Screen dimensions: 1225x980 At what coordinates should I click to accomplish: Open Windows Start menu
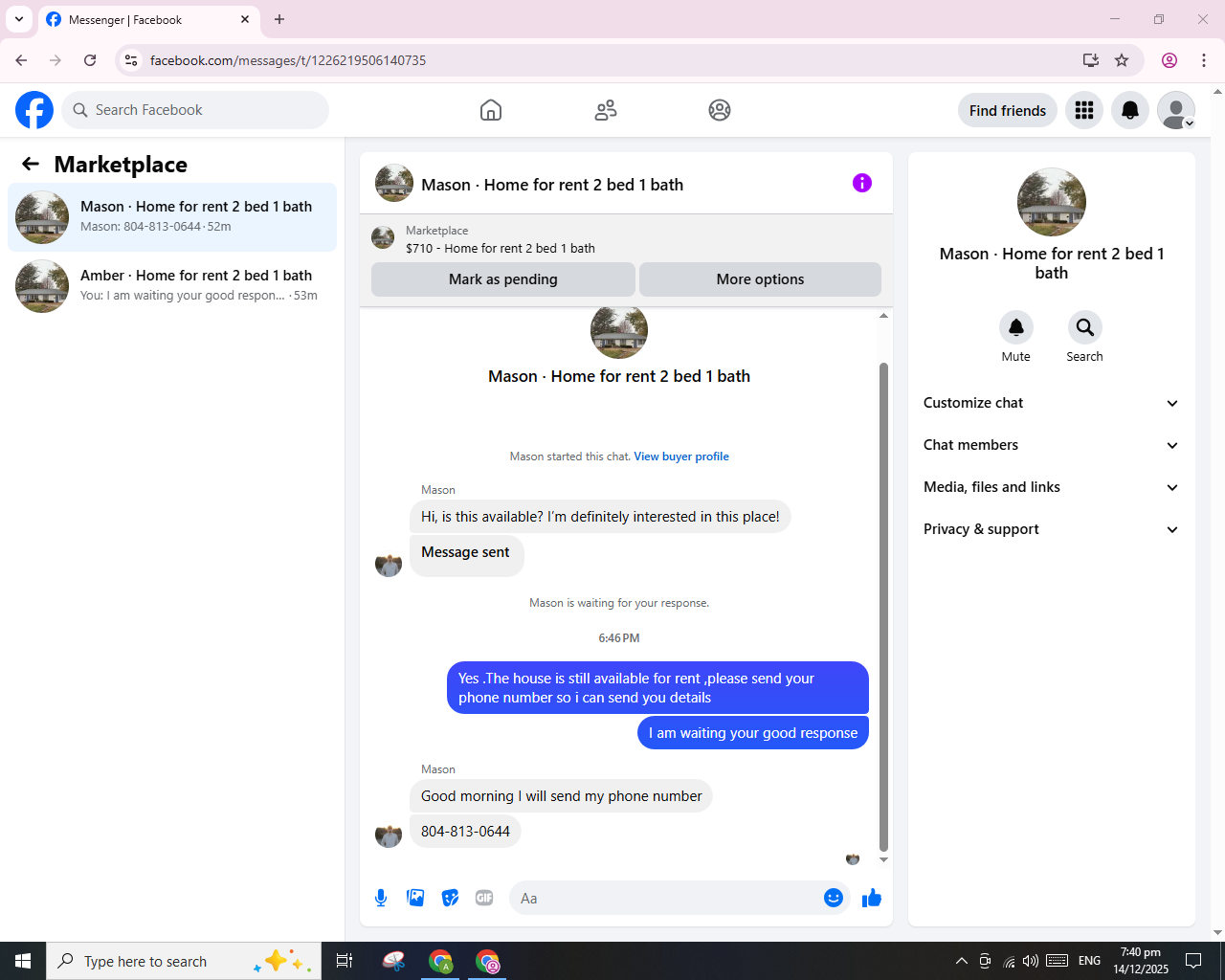(23, 961)
